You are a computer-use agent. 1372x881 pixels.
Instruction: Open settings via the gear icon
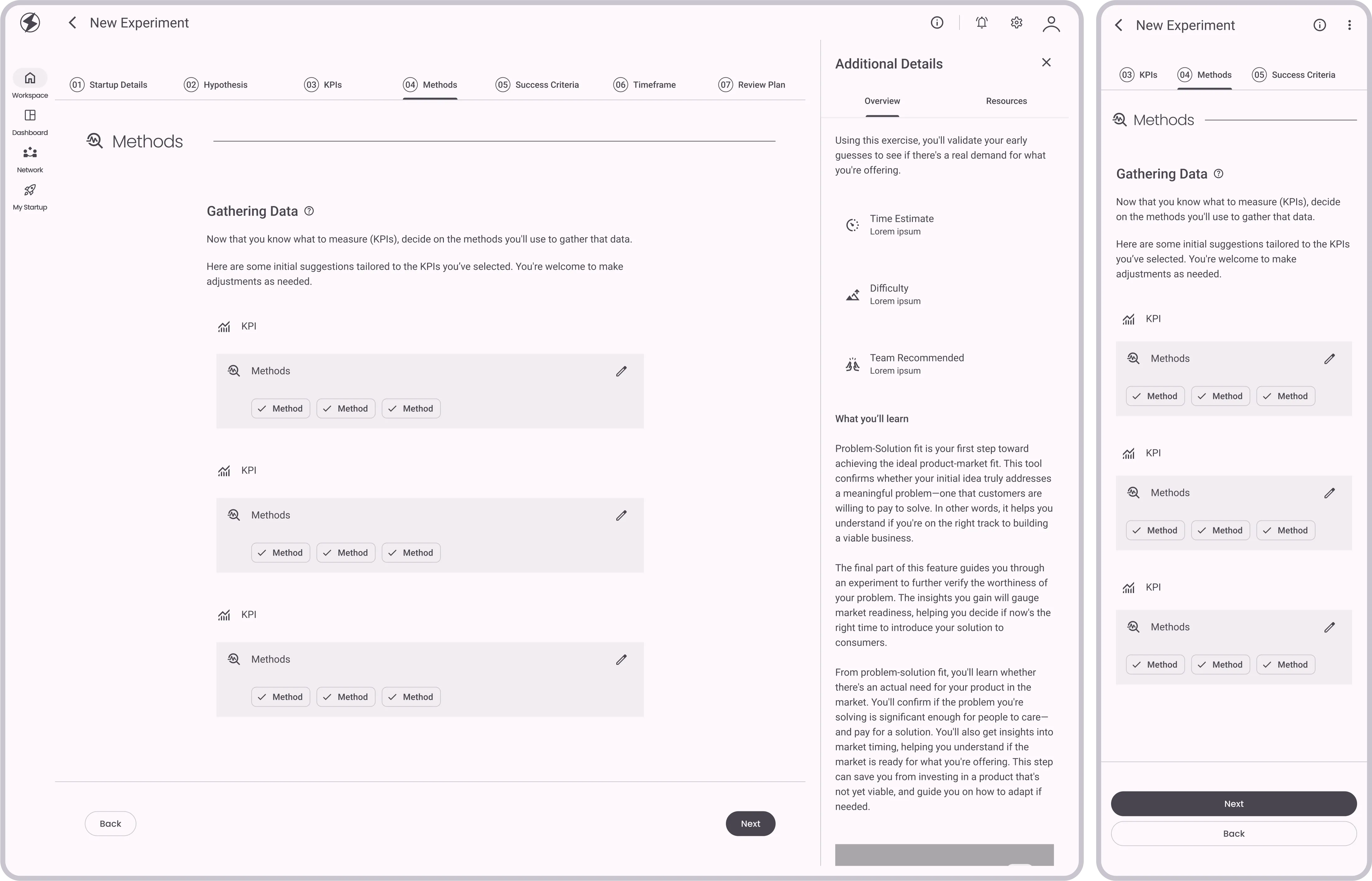pyautogui.click(x=1016, y=22)
